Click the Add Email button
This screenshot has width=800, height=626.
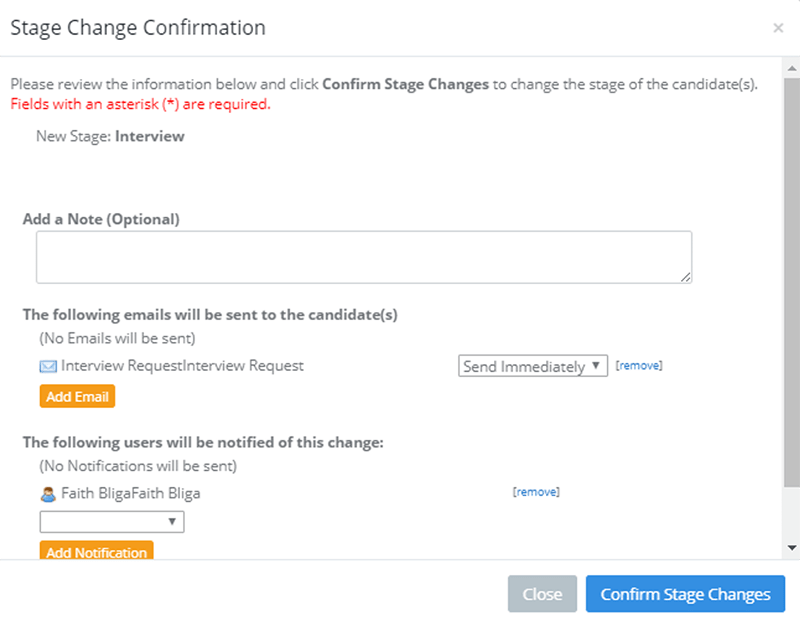point(77,396)
